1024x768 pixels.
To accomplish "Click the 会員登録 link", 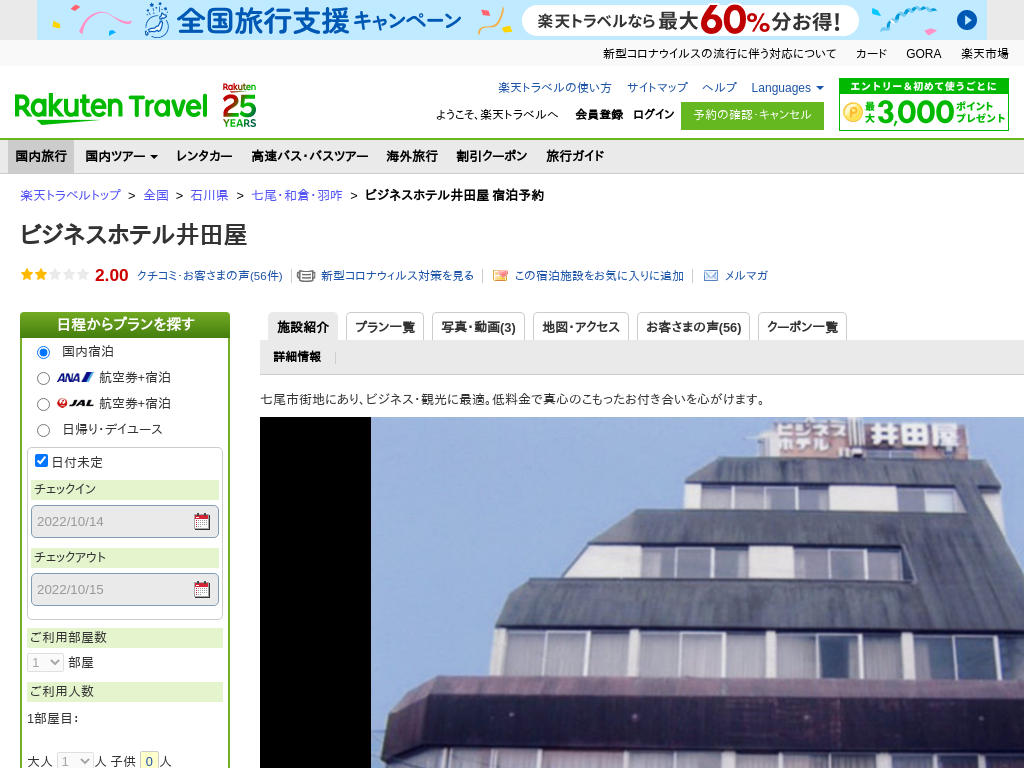I will pos(599,114).
